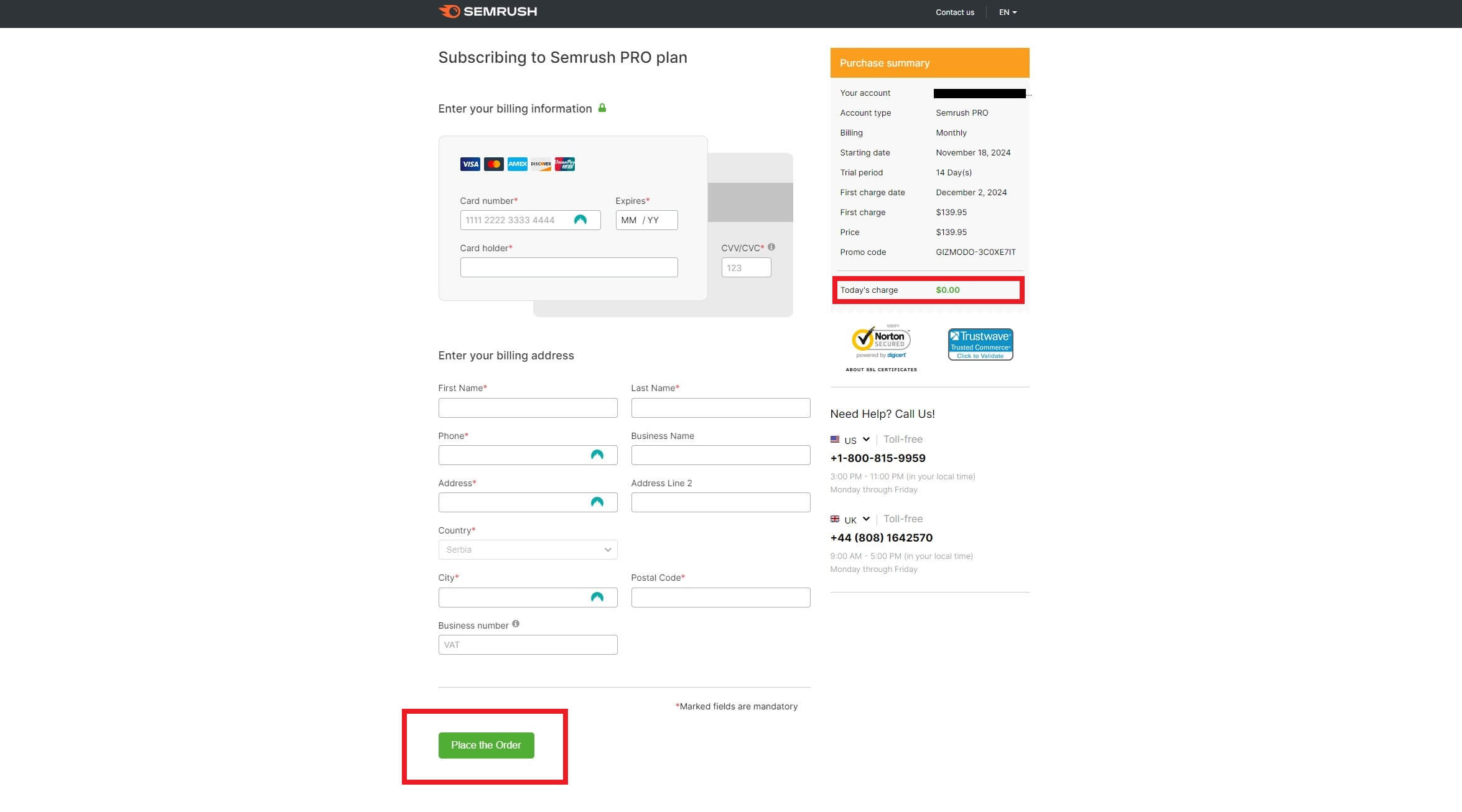Expand the UK phone region selector chevron
1462x812 pixels.
(x=866, y=519)
